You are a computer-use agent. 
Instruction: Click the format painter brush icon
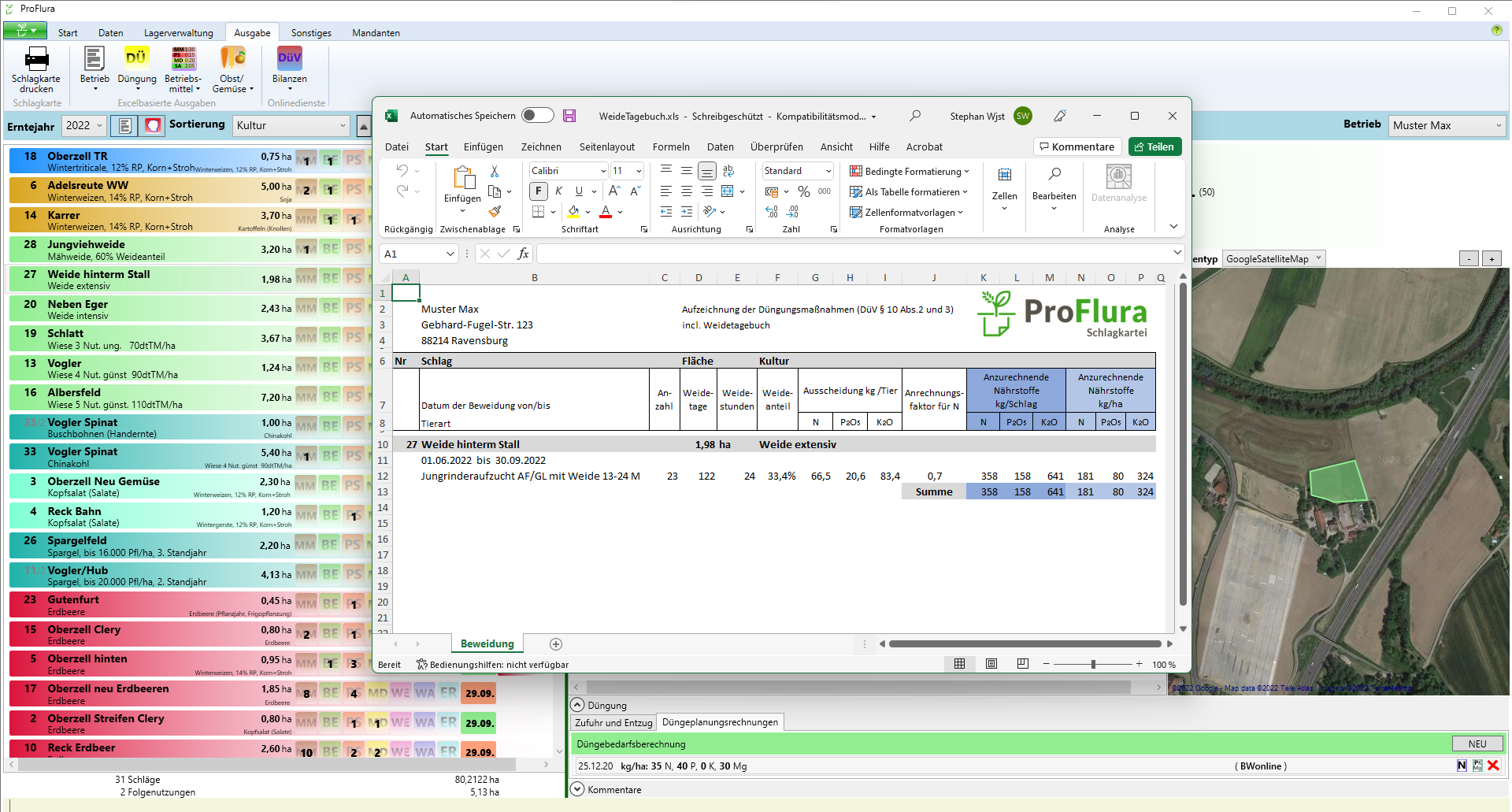pos(495,211)
